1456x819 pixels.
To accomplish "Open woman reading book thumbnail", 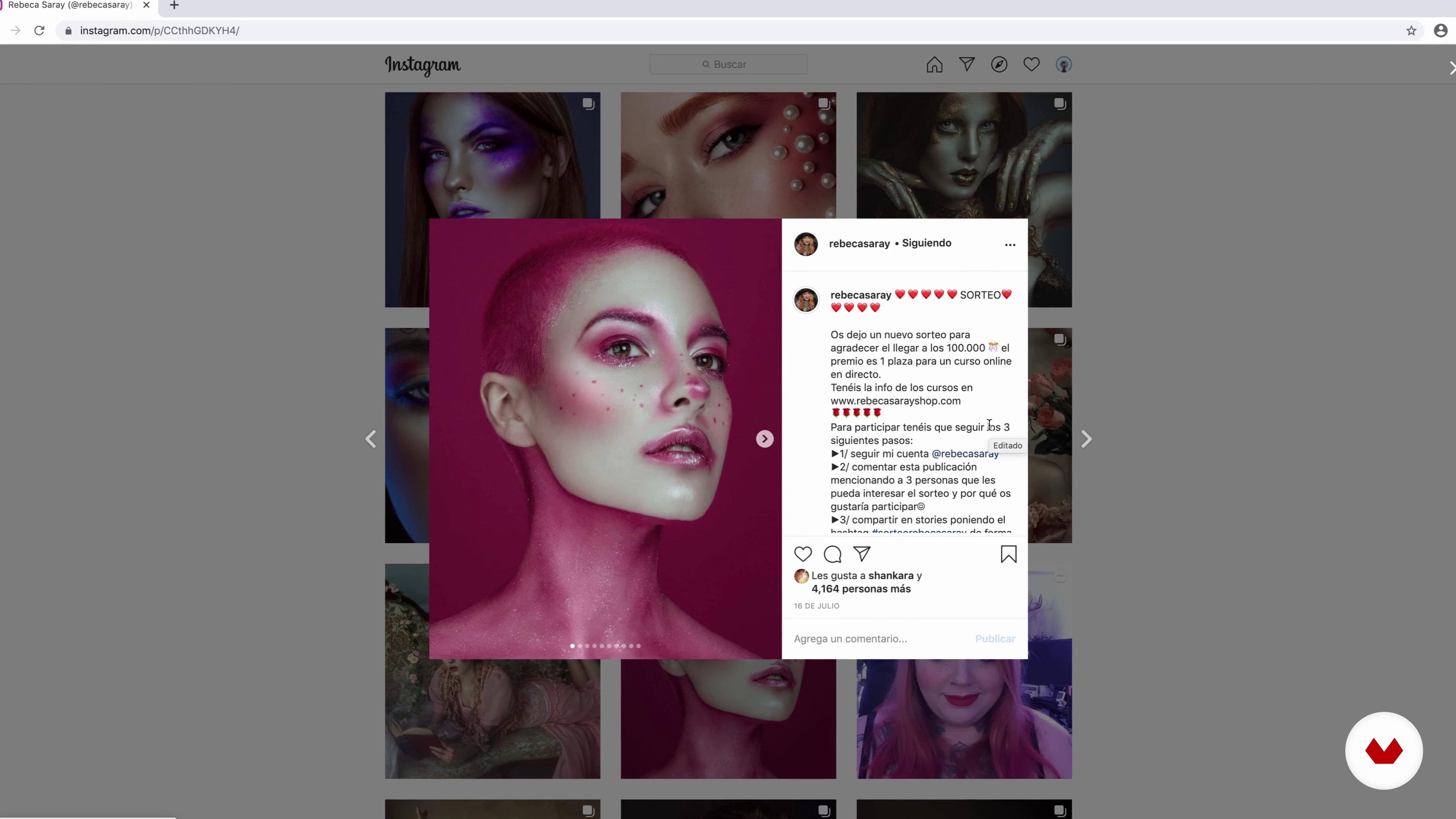I will [492, 719].
